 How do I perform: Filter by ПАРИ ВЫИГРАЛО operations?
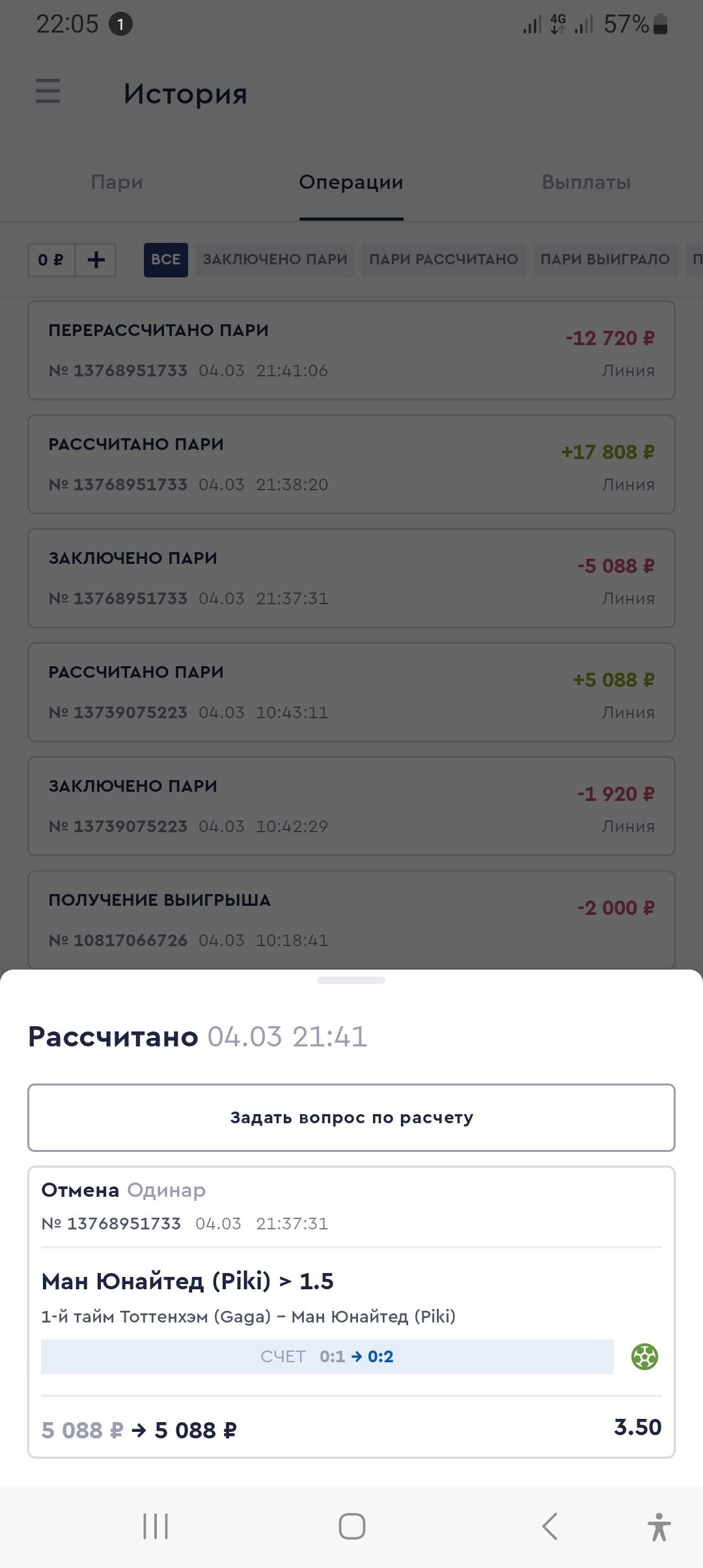[605, 260]
